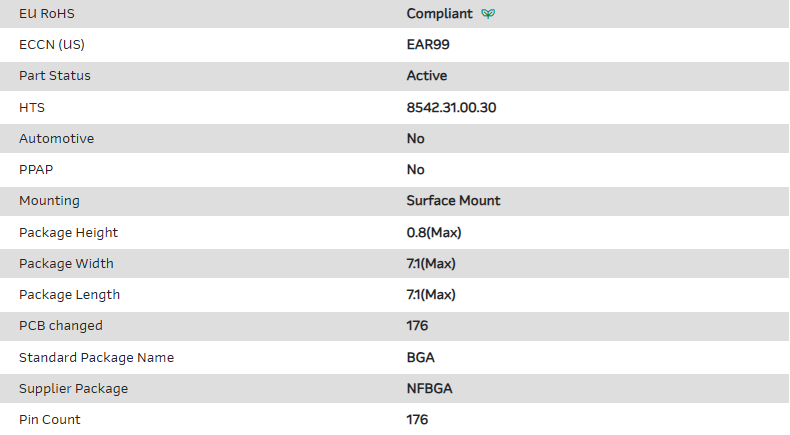This screenshot has height=435, width=790.
Task: Click the 7.1(Max) value for Package Length
Action: (431, 294)
